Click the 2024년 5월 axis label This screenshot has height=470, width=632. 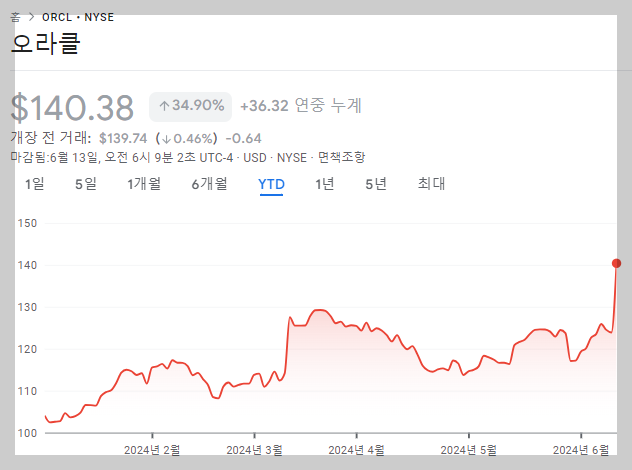point(468,450)
